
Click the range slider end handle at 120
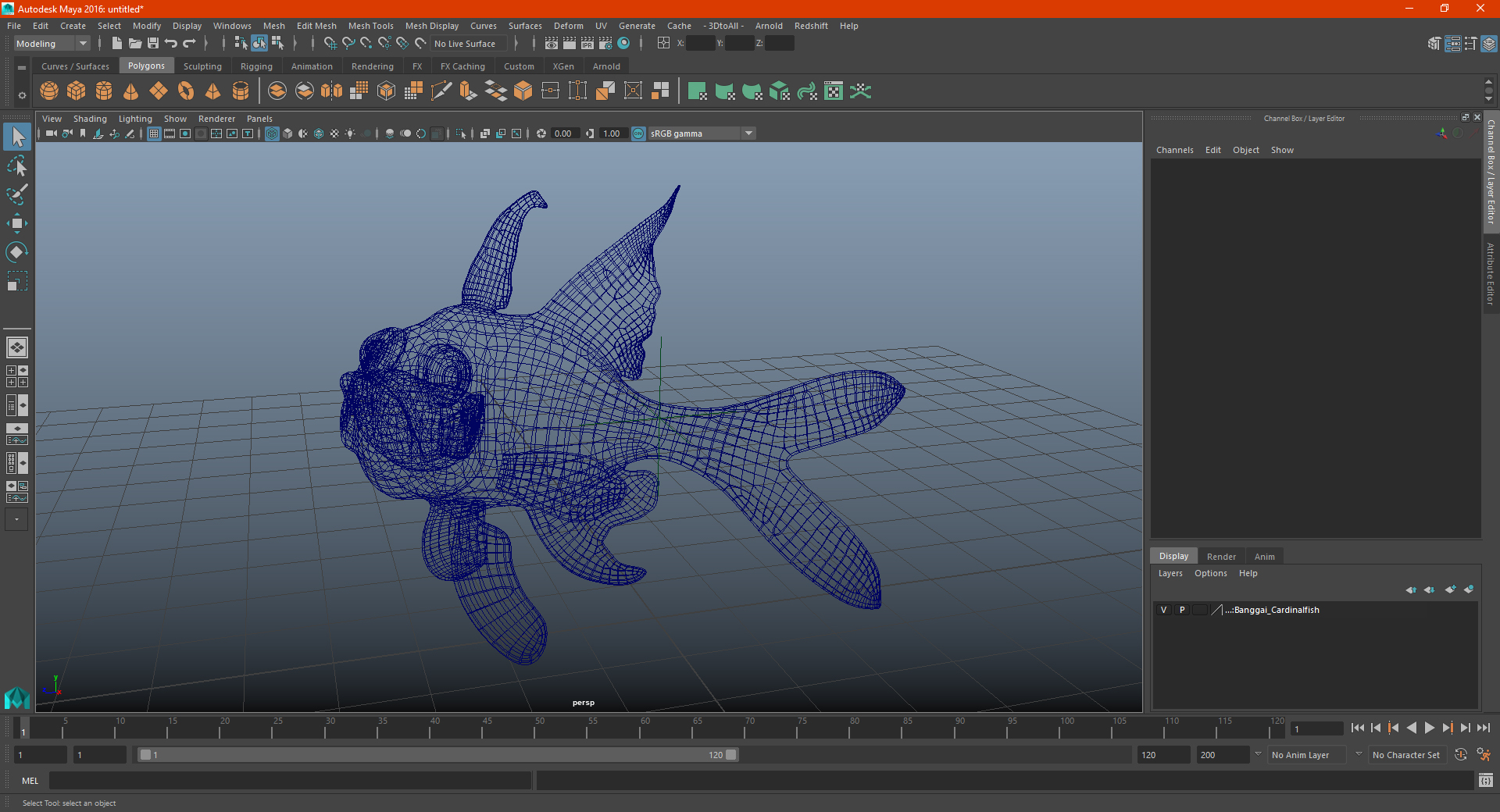click(x=730, y=755)
